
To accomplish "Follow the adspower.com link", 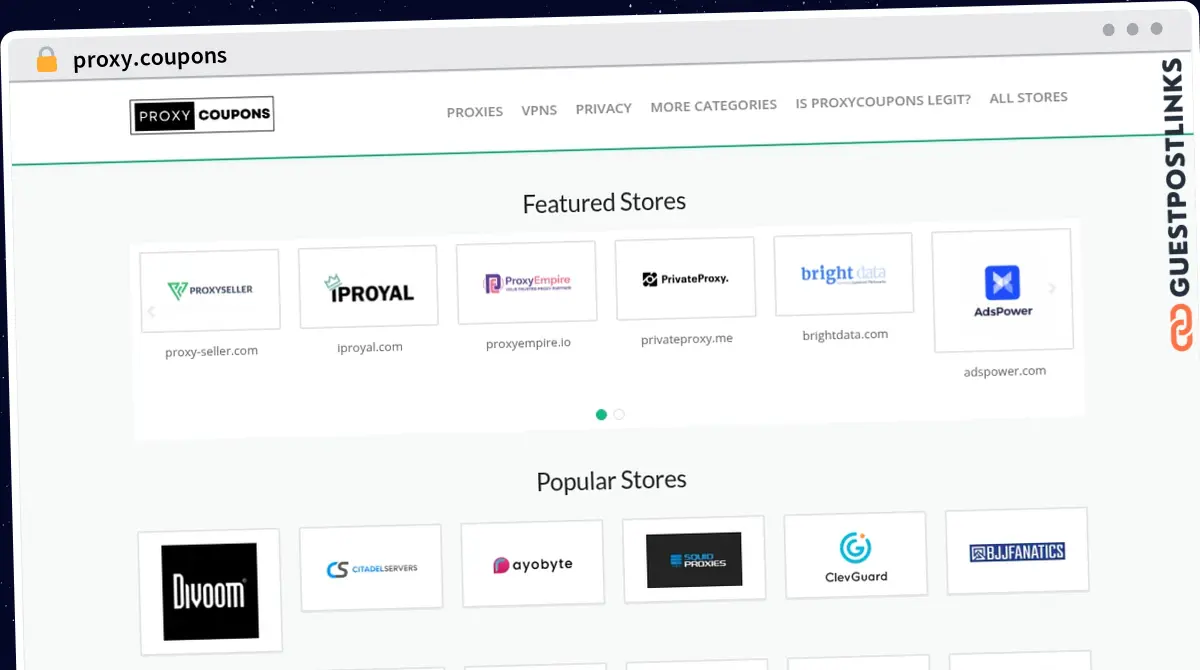I will coord(1005,371).
